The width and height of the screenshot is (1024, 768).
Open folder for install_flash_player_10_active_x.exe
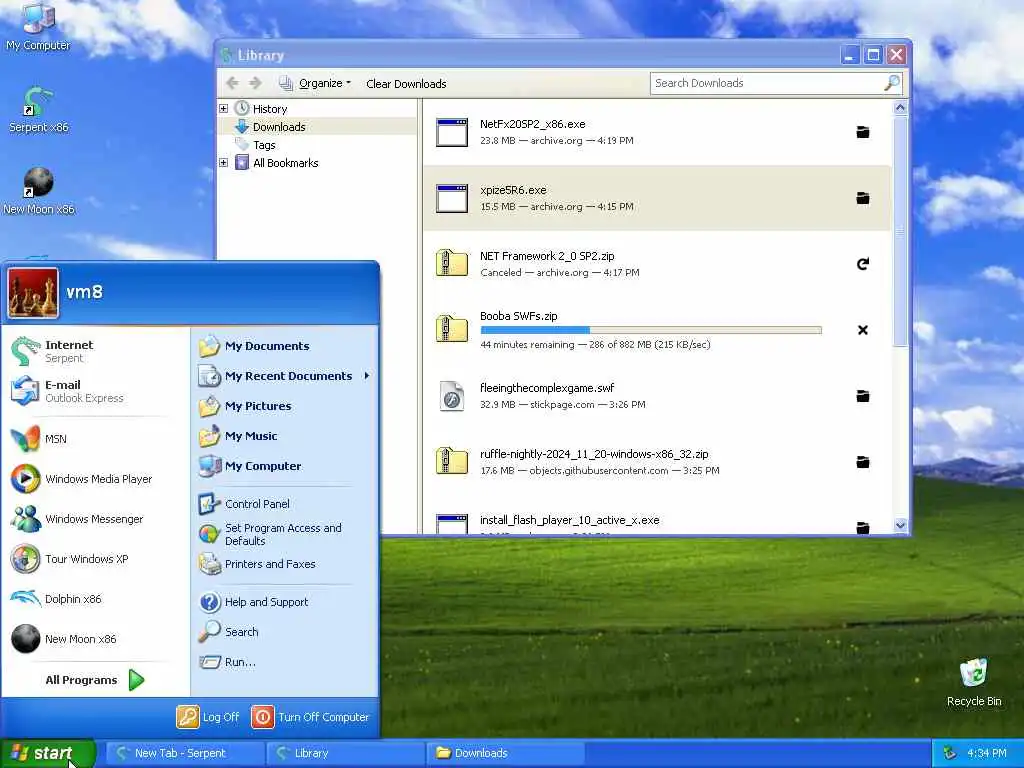(863, 527)
